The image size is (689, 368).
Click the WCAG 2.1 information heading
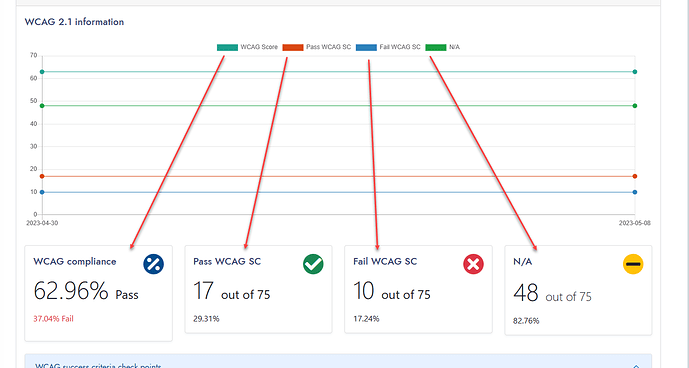coord(74,22)
